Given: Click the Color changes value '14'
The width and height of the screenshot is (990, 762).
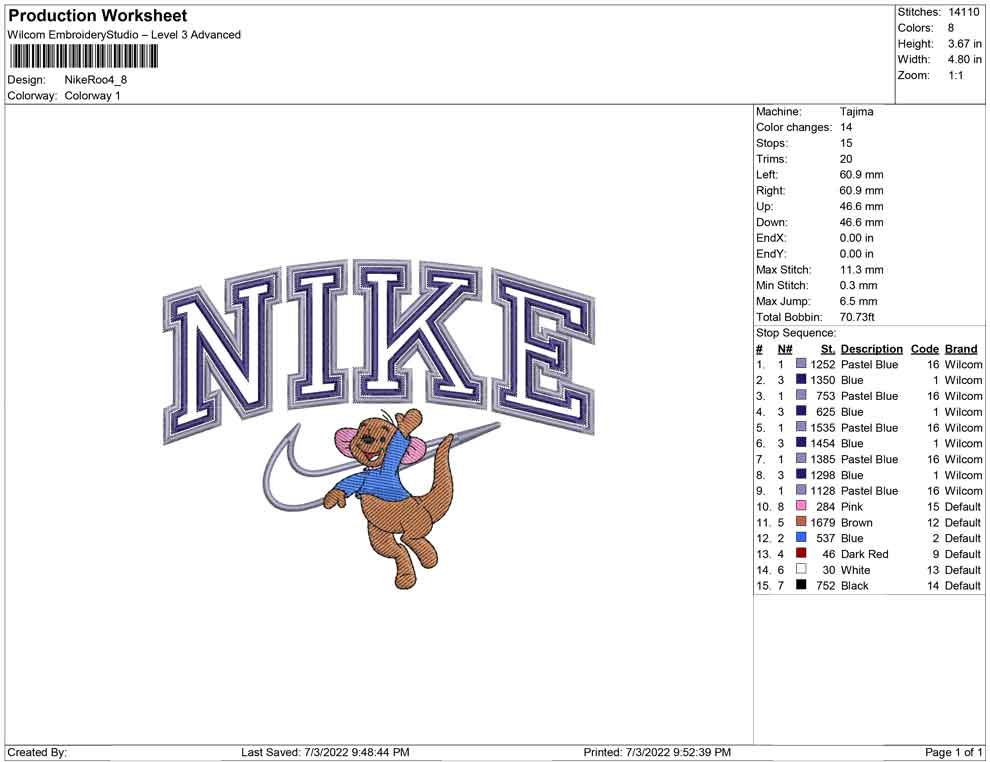Looking at the screenshot, I should pyautogui.click(x=846, y=128).
